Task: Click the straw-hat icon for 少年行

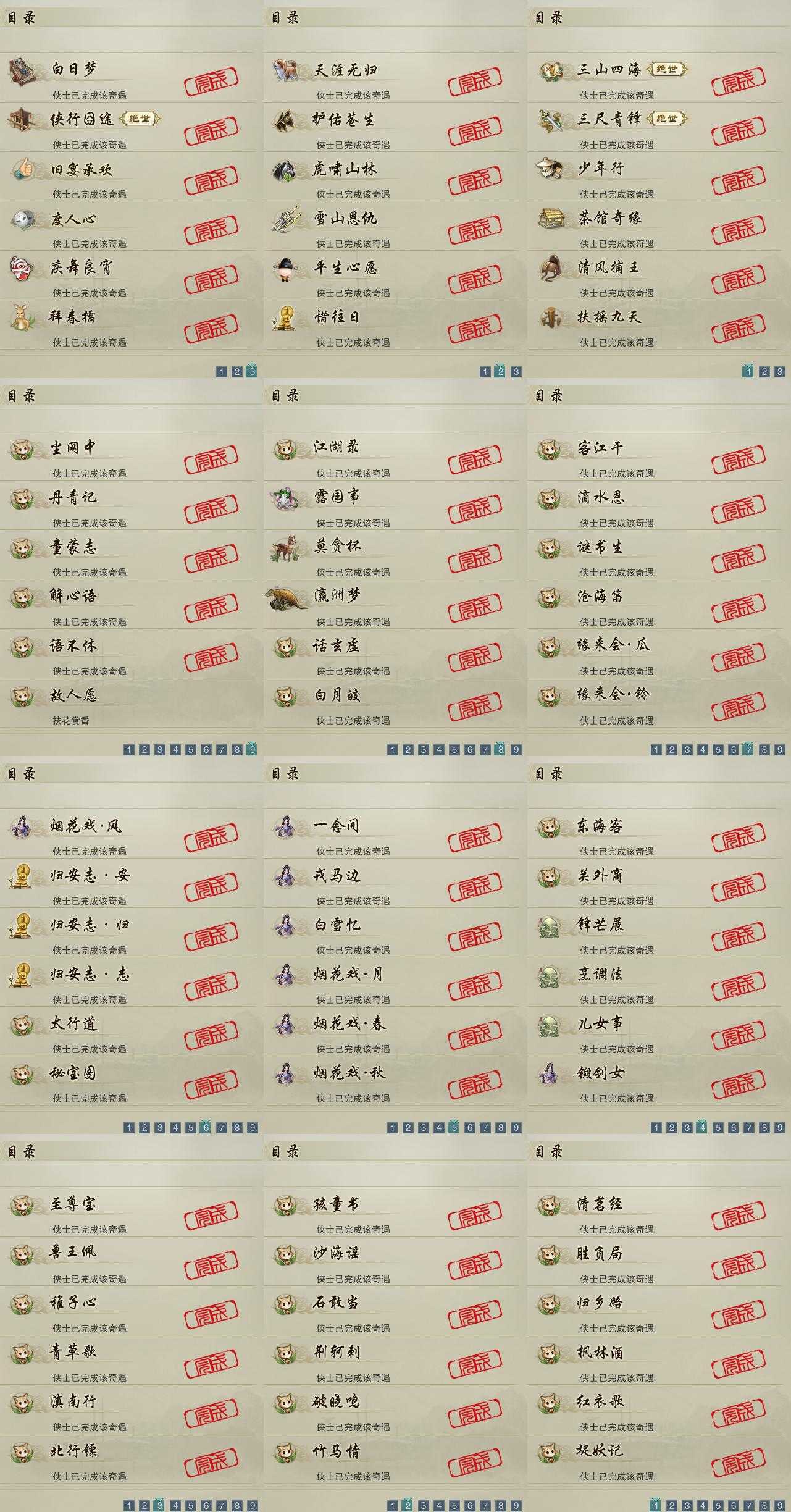Action: (550, 169)
